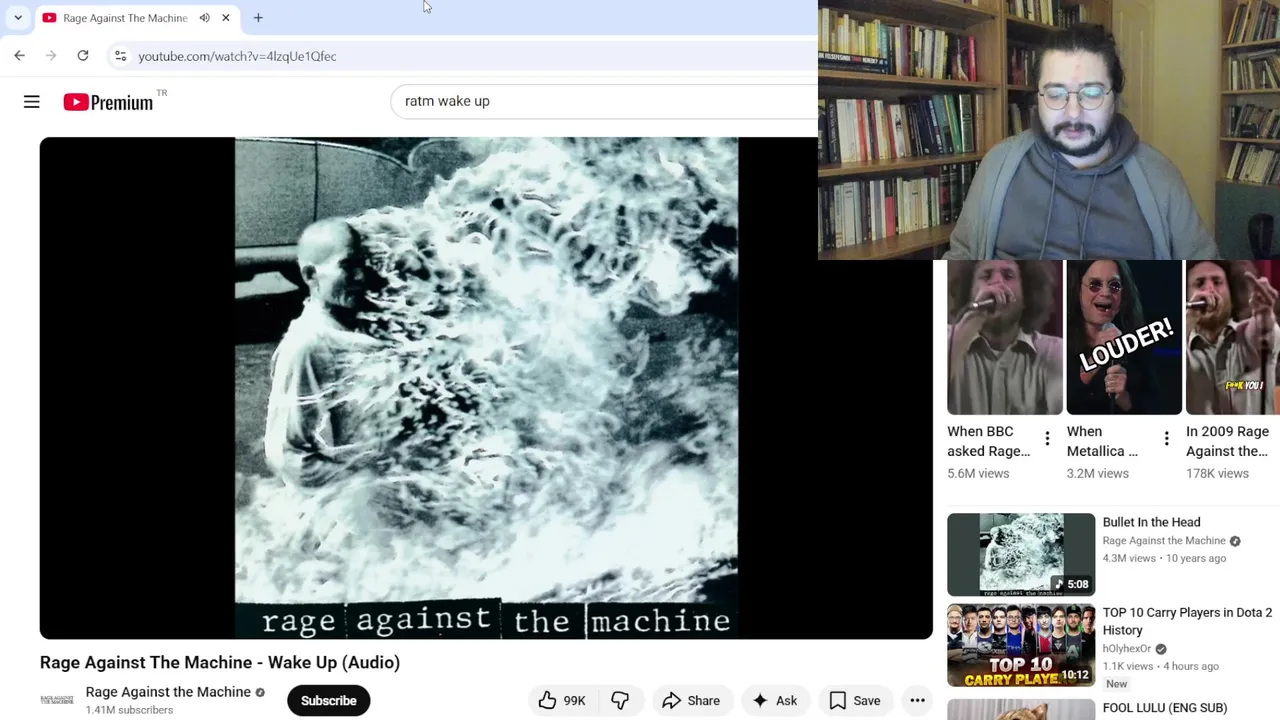Click 3.2M views text under Metallica short
Viewport: 1280px width, 720px height.
coord(1097,473)
